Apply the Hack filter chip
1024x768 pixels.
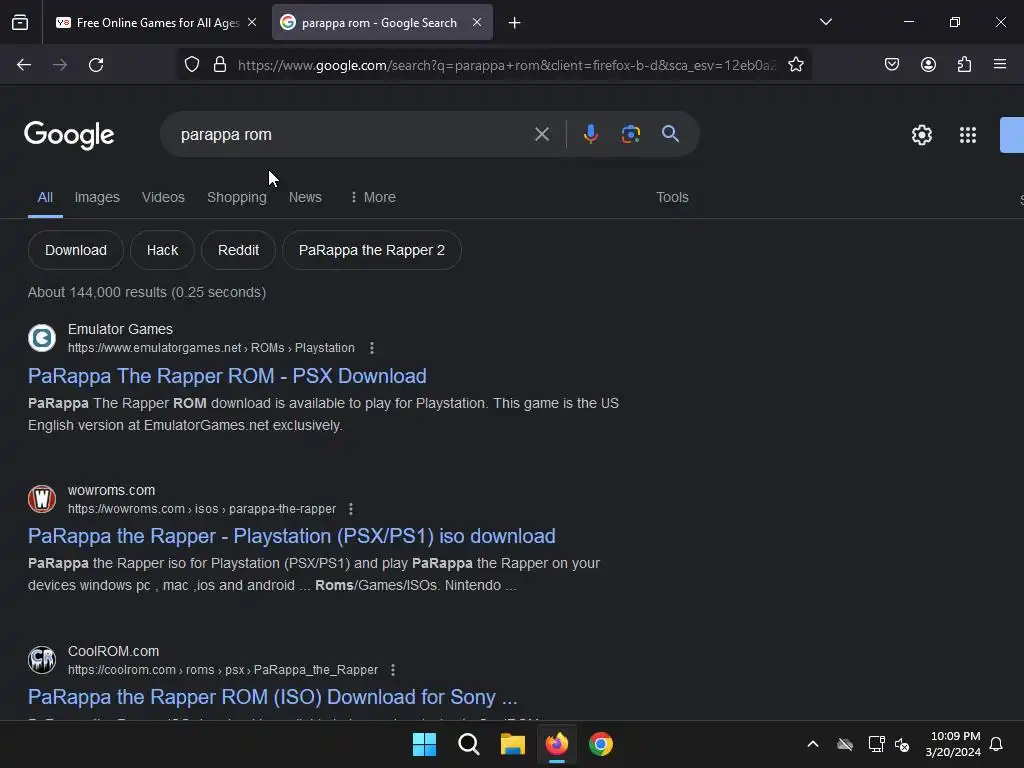click(x=162, y=250)
